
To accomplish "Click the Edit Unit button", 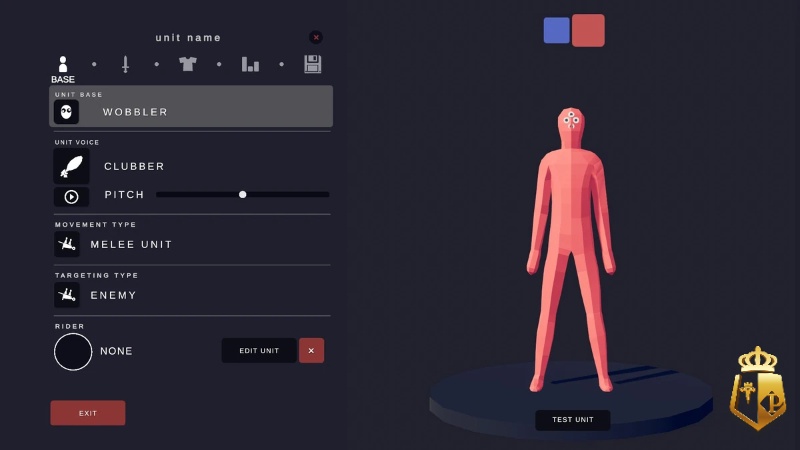I will (x=259, y=351).
